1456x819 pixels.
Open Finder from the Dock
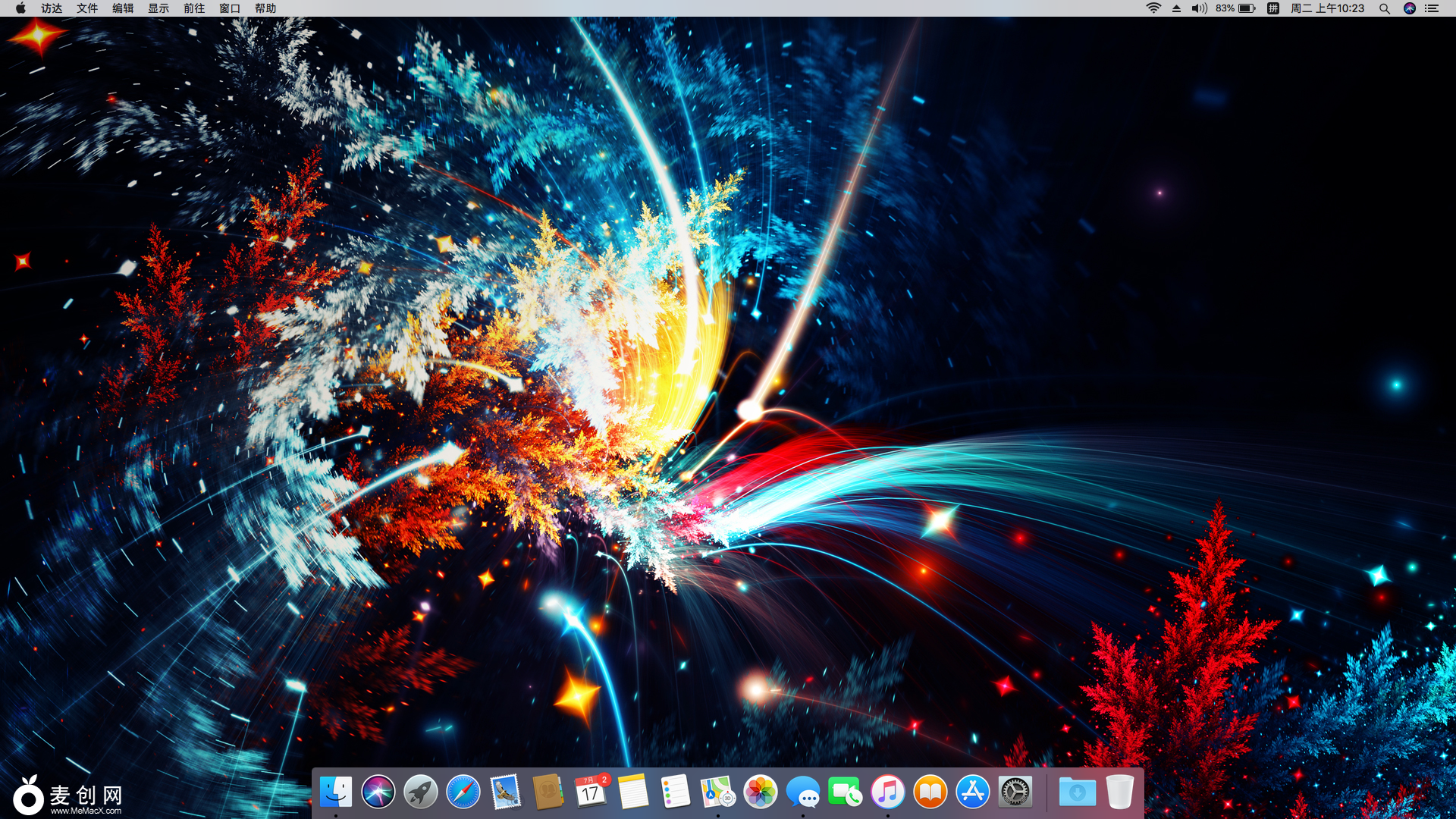(335, 792)
